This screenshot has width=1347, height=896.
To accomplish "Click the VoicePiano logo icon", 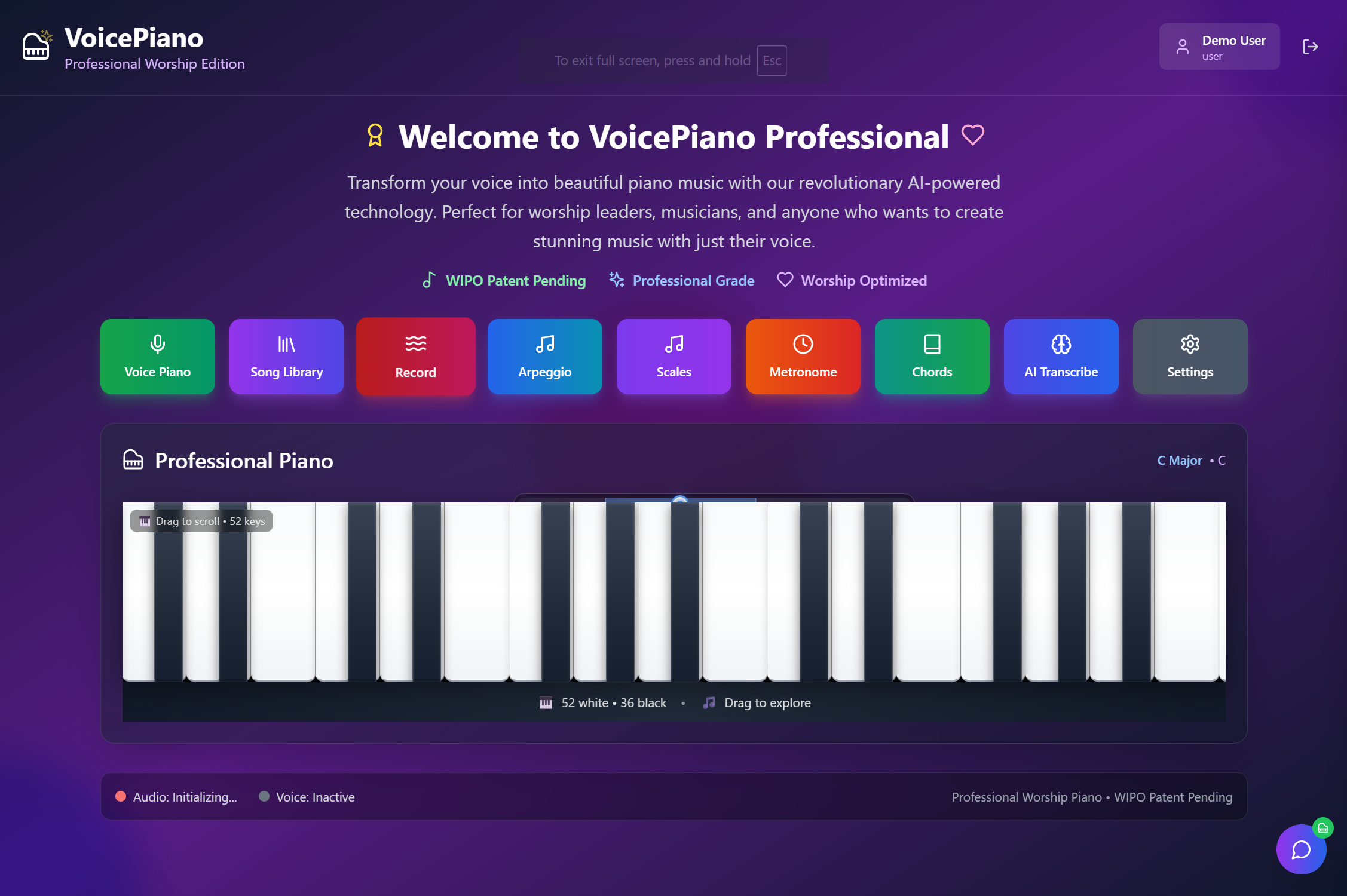I will 37,45.
